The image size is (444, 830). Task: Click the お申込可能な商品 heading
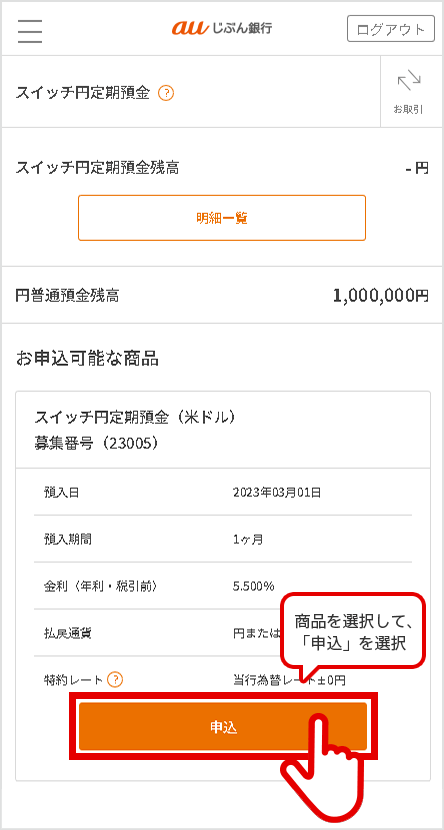coord(87,359)
